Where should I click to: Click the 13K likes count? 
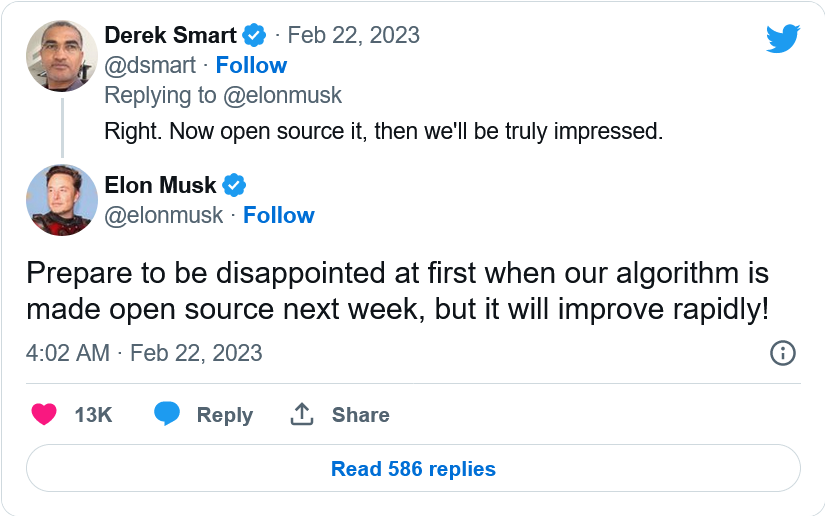(93, 415)
